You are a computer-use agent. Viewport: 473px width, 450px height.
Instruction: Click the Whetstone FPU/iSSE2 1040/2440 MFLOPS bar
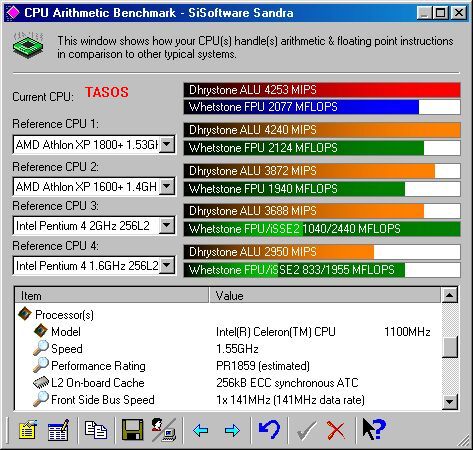point(322,229)
